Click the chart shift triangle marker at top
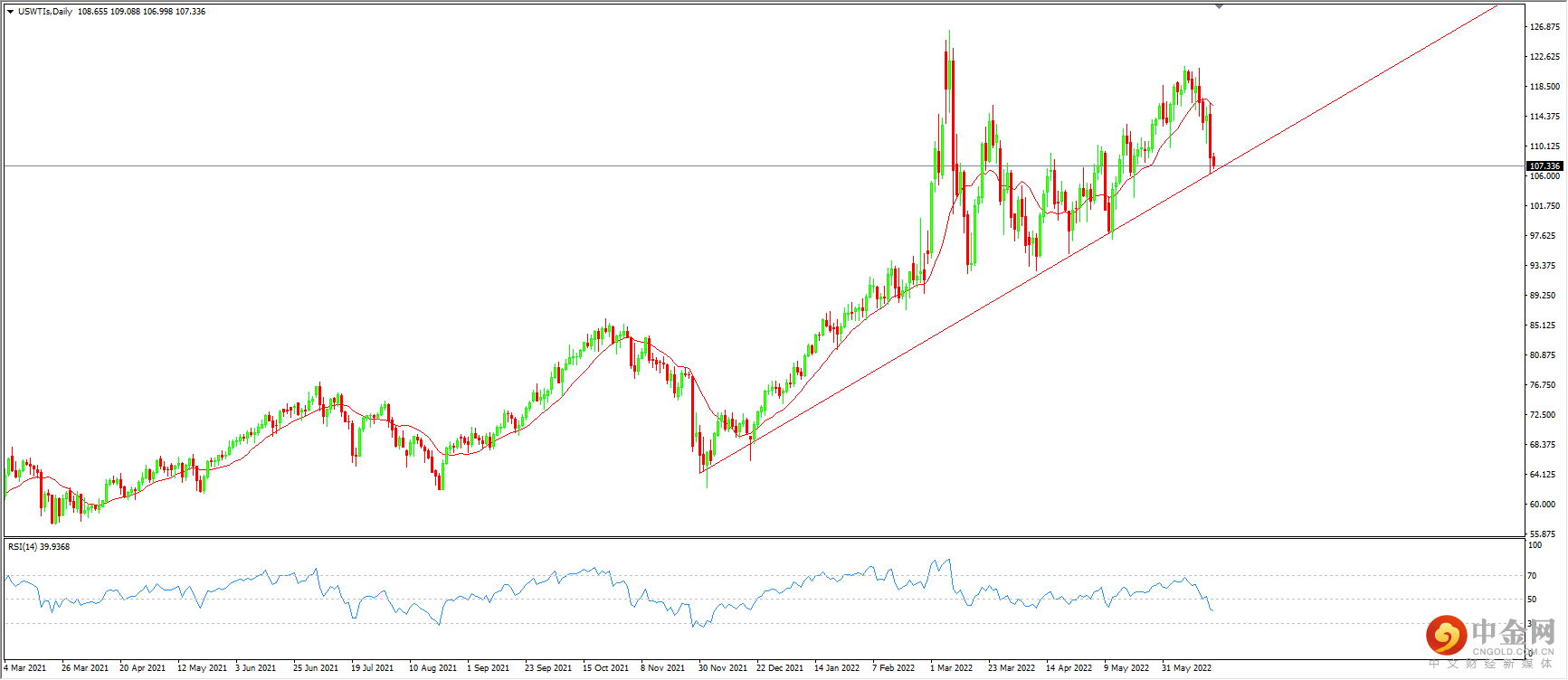 point(1219,6)
